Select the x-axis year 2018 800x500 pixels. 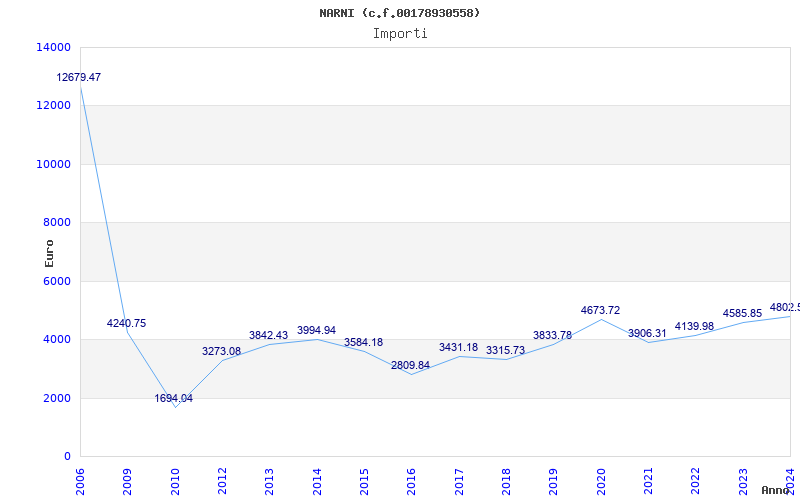(x=506, y=482)
